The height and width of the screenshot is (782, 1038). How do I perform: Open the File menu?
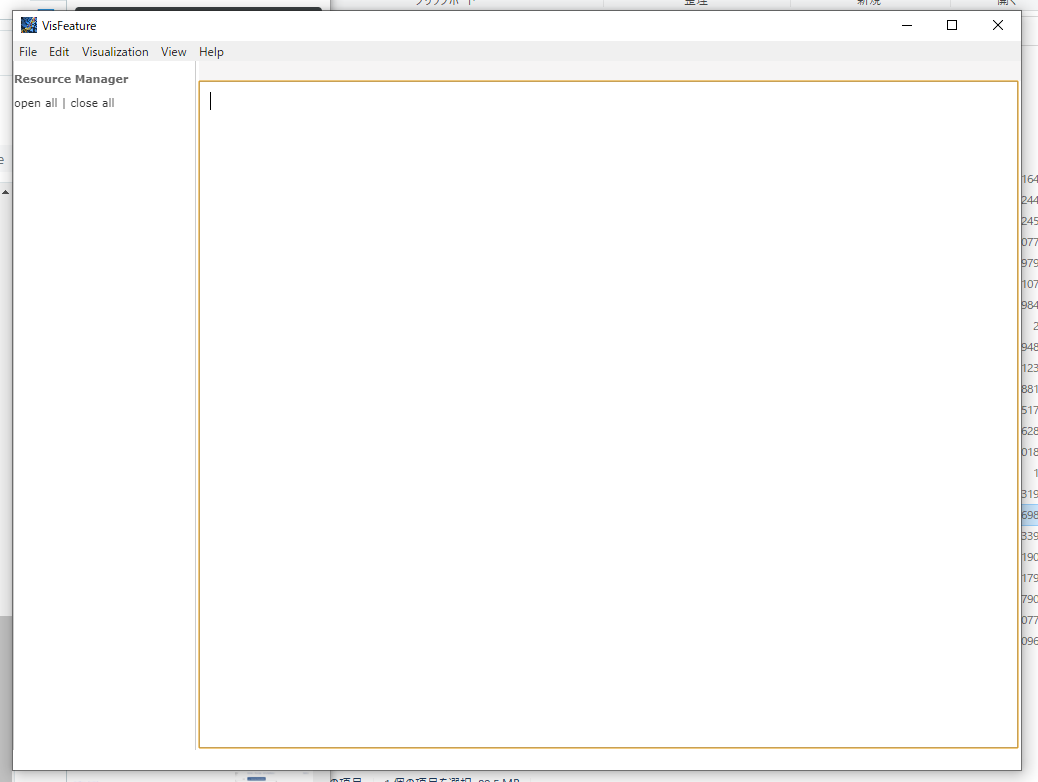(28, 52)
